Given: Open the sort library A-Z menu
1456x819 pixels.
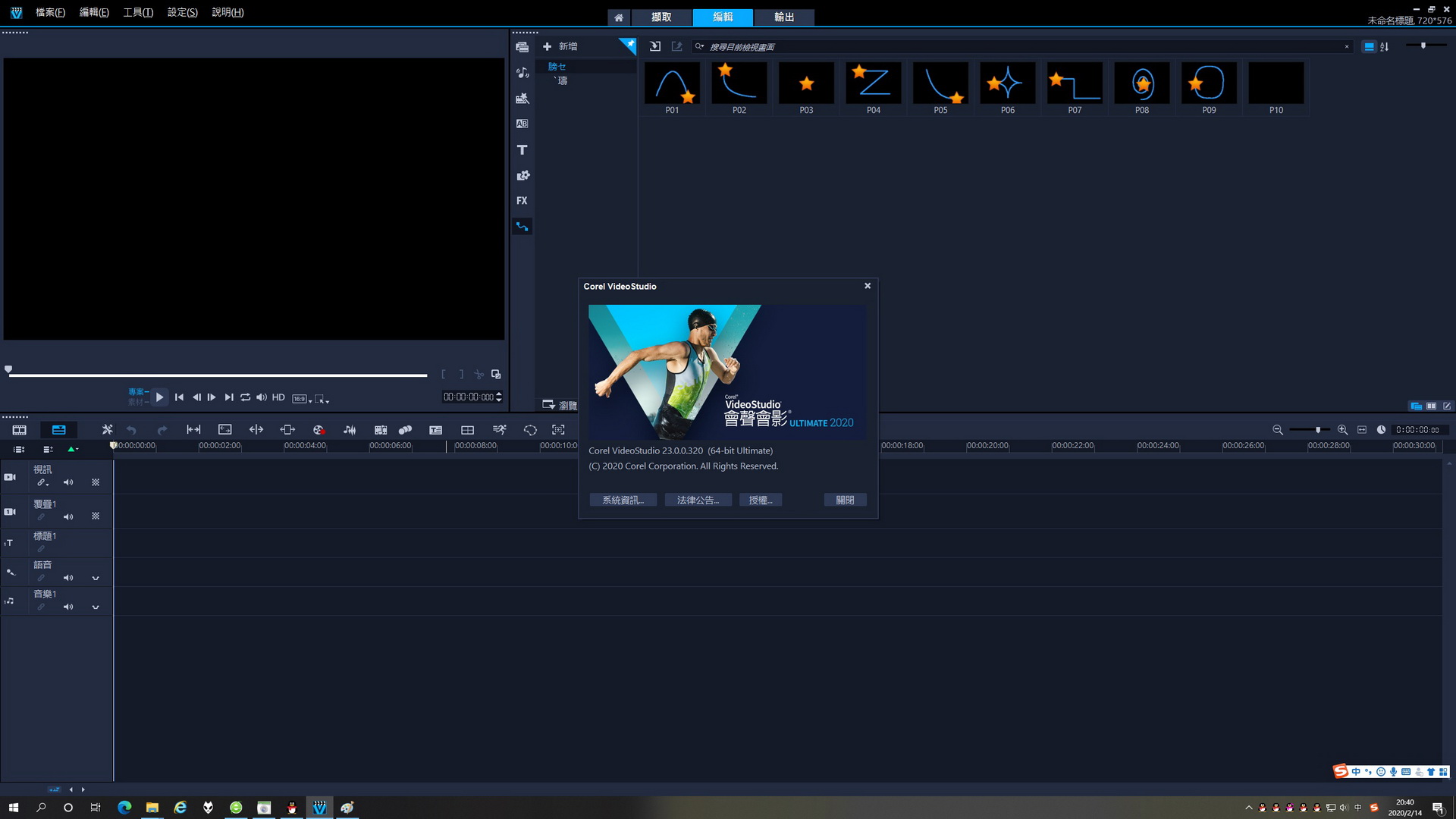Looking at the screenshot, I should [x=1385, y=47].
